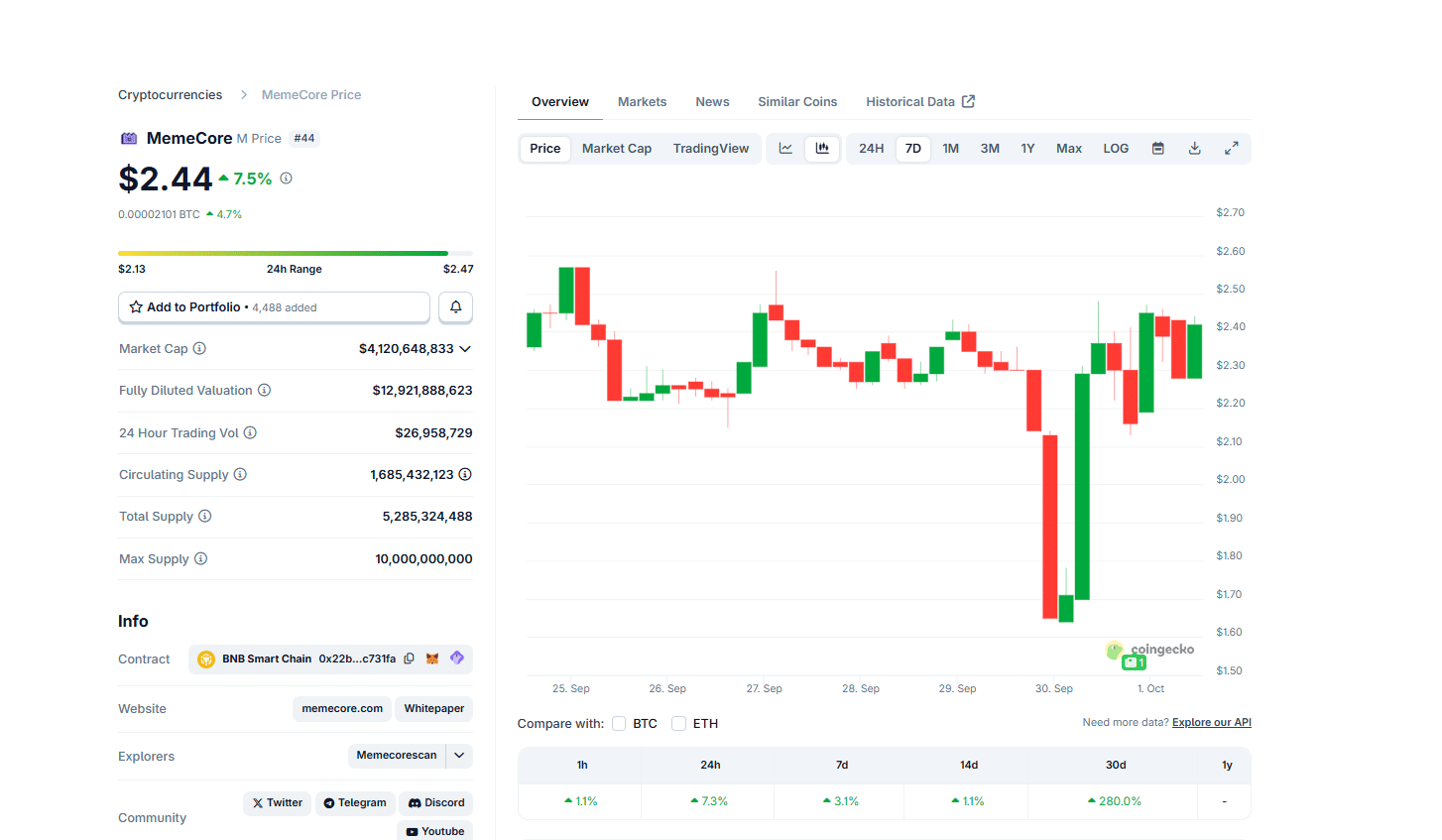Open the Similar Coins tab
The image size is (1442, 840).
point(797,101)
